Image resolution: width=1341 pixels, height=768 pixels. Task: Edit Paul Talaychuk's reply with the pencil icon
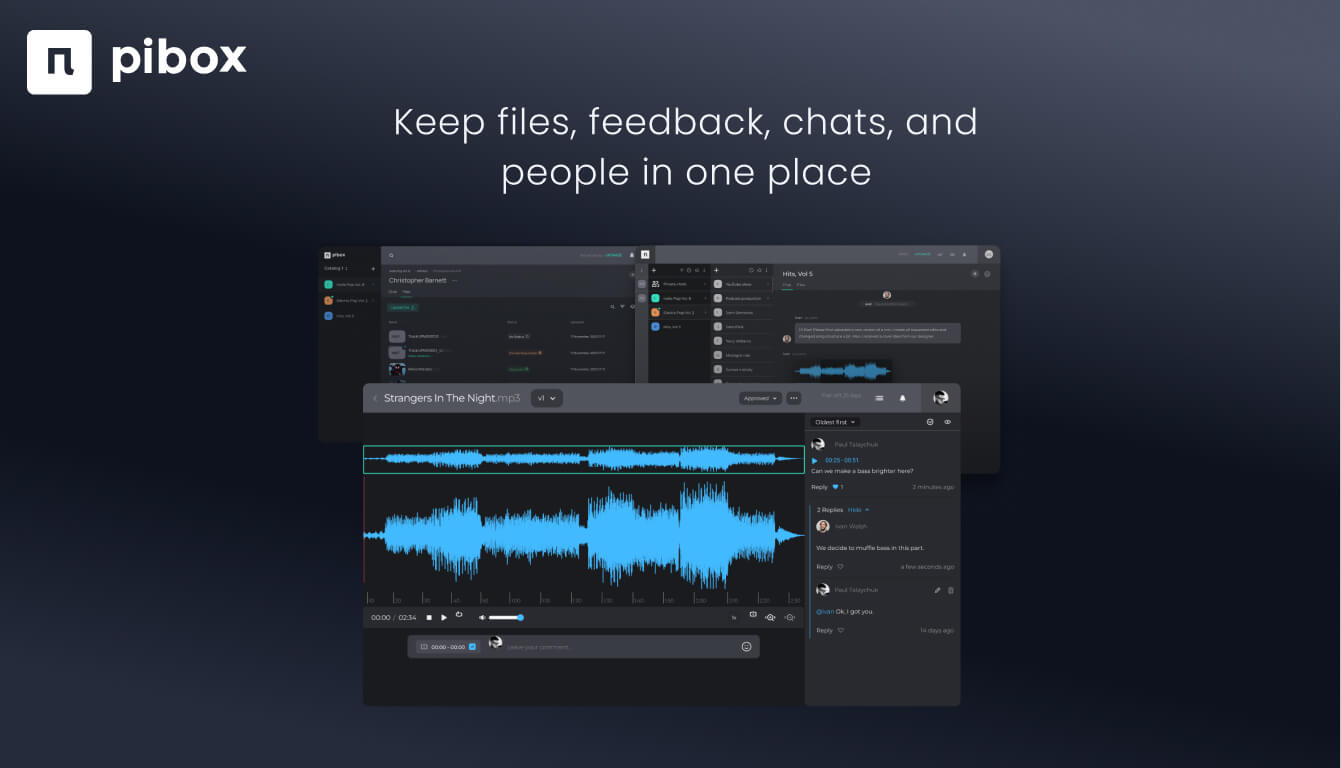(x=937, y=591)
